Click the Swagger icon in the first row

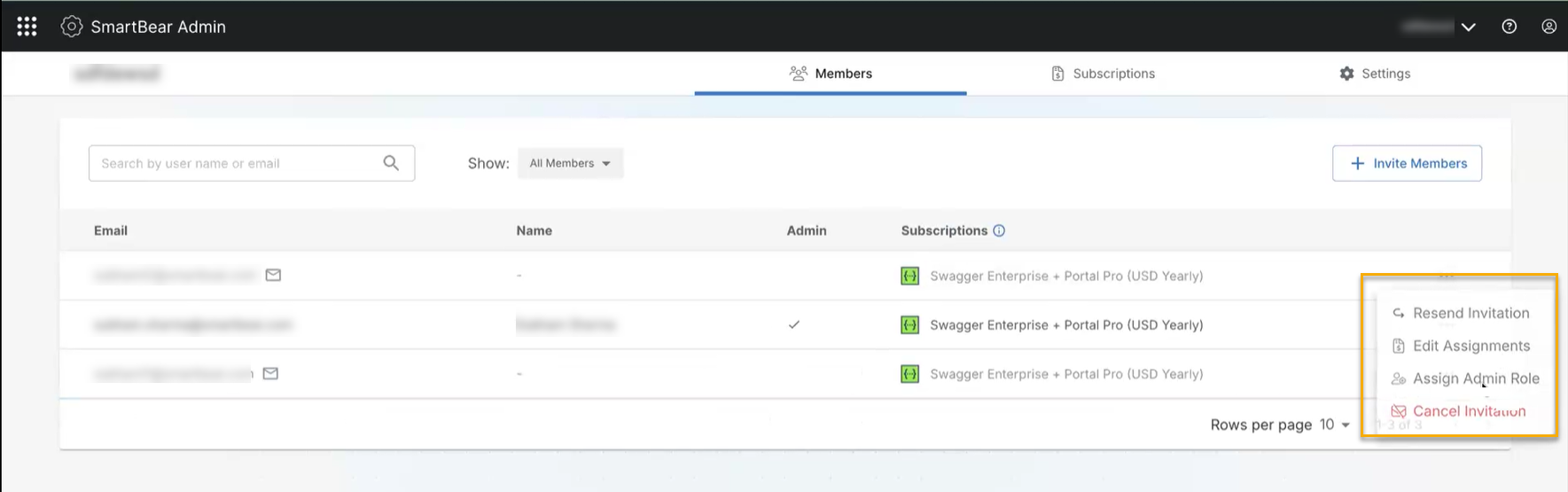909,276
